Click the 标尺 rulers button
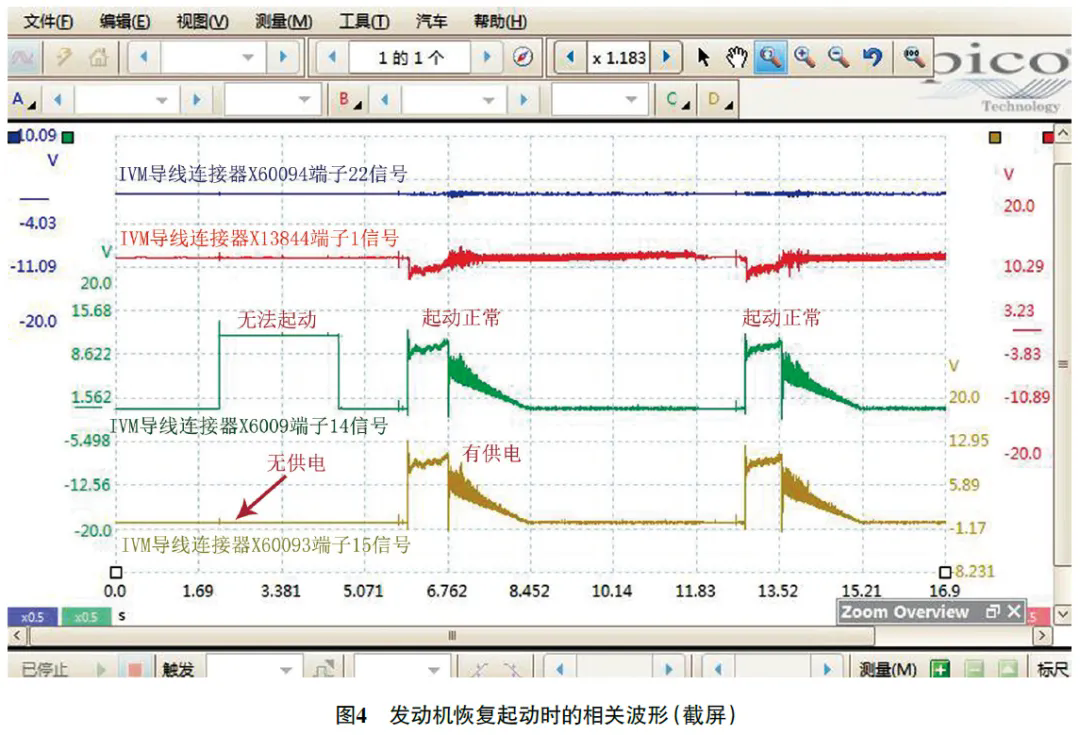 pos(1052,669)
